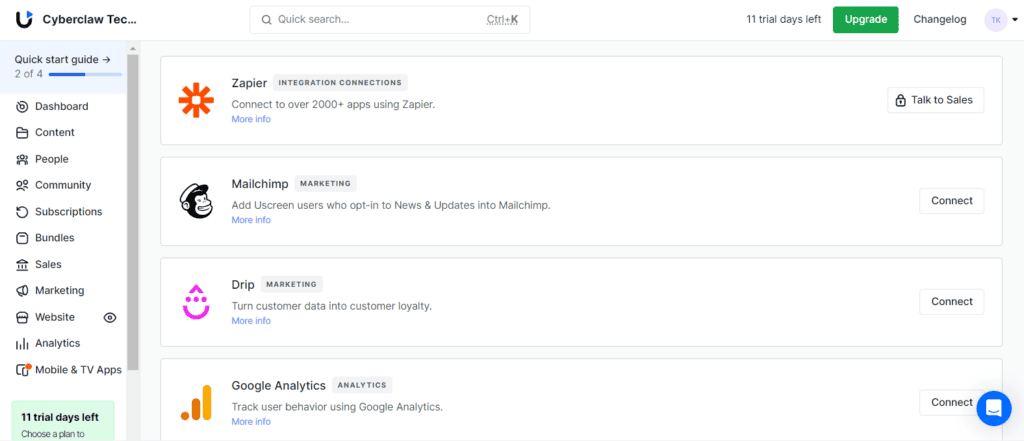Open More info for Google Analytics
This screenshot has width=1024, height=441.
[251, 422]
